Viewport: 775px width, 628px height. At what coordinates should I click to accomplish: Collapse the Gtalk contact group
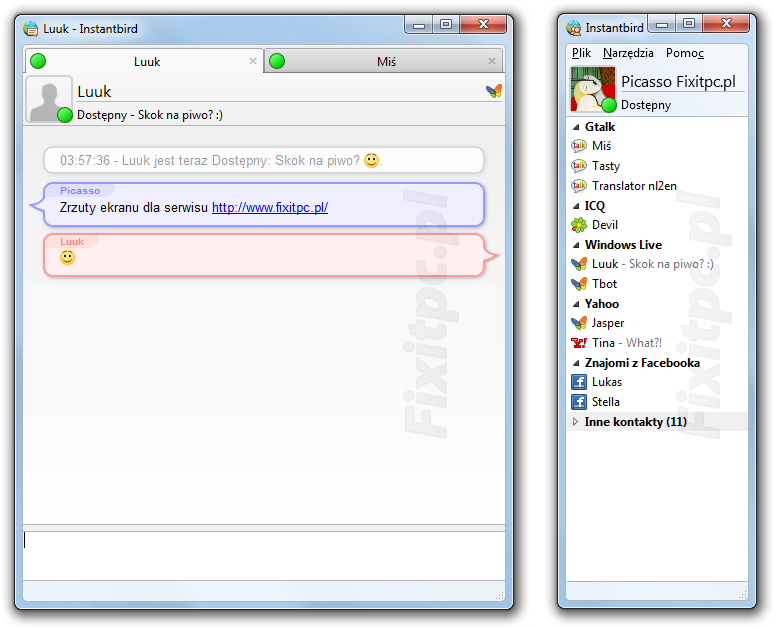(x=576, y=127)
